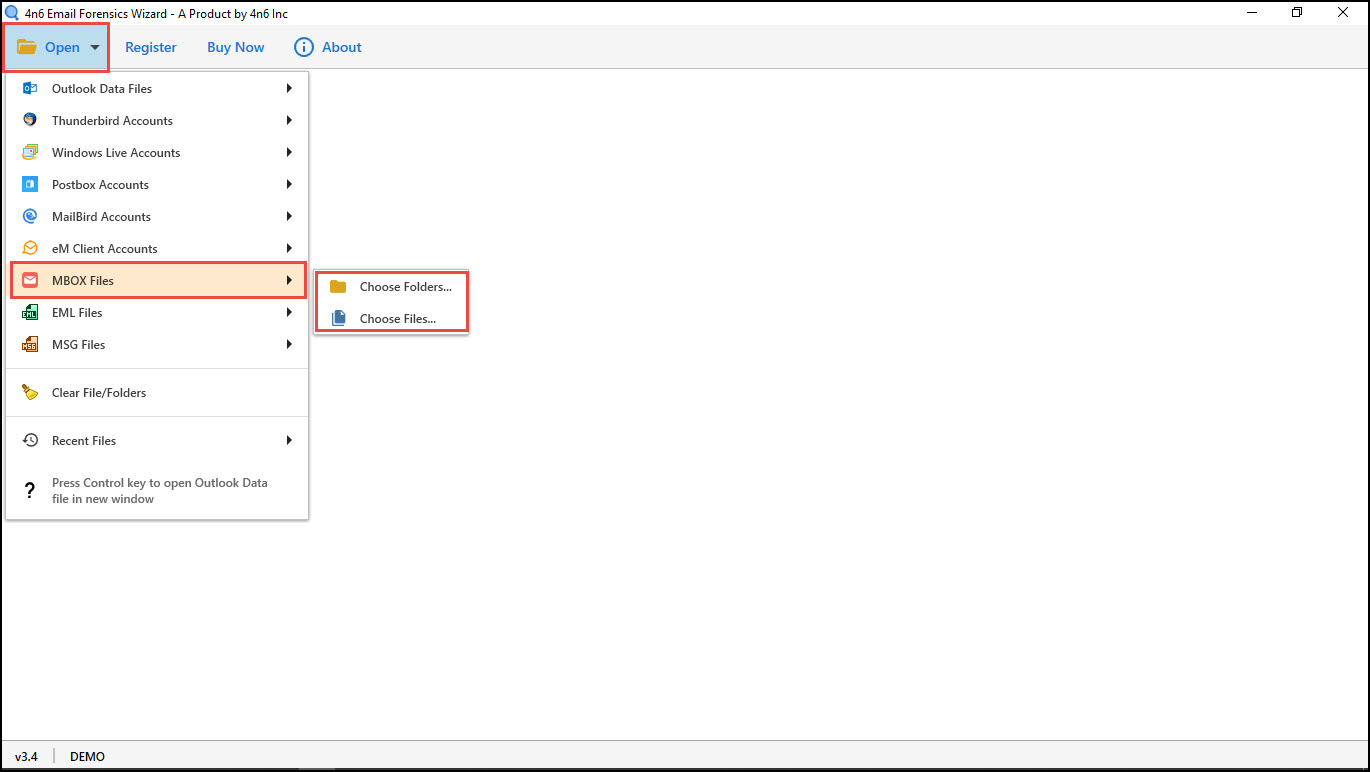Close the 4n6 Email Forensics Wizard

tap(1343, 13)
